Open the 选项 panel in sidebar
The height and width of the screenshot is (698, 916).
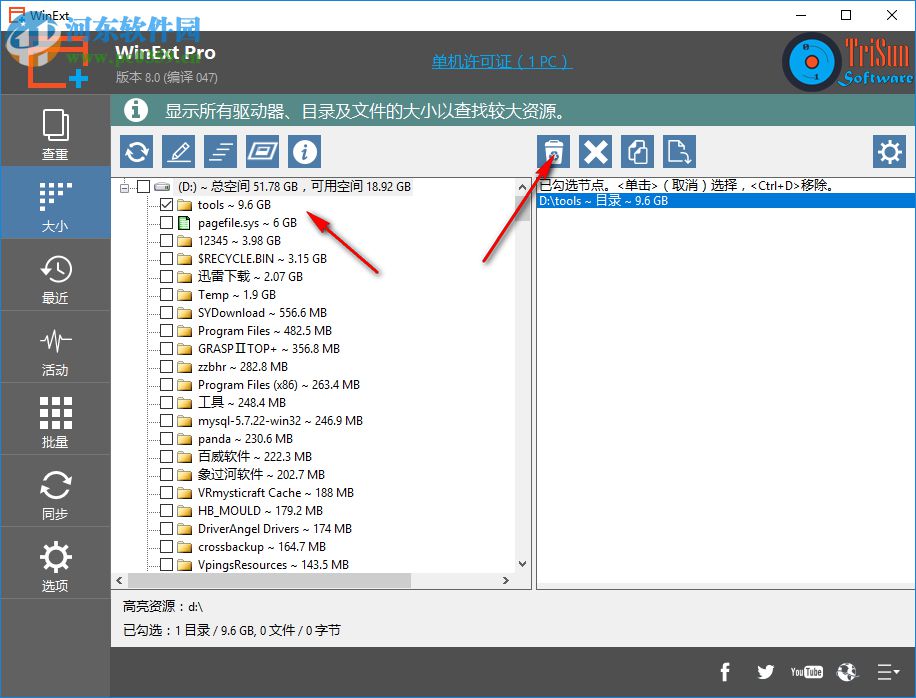pos(55,562)
